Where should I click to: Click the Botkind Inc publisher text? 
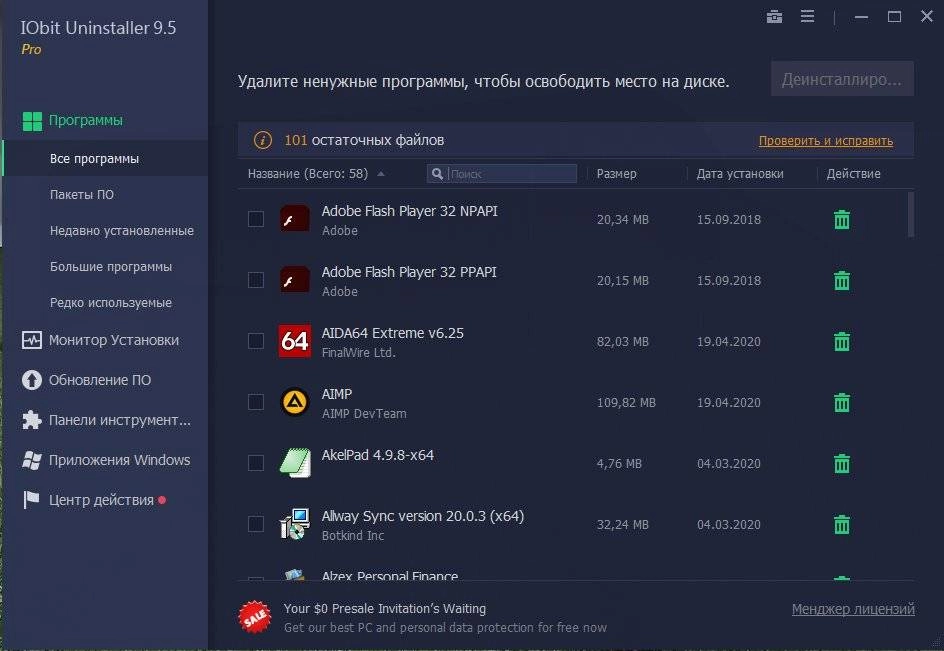[x=353, y=535]
